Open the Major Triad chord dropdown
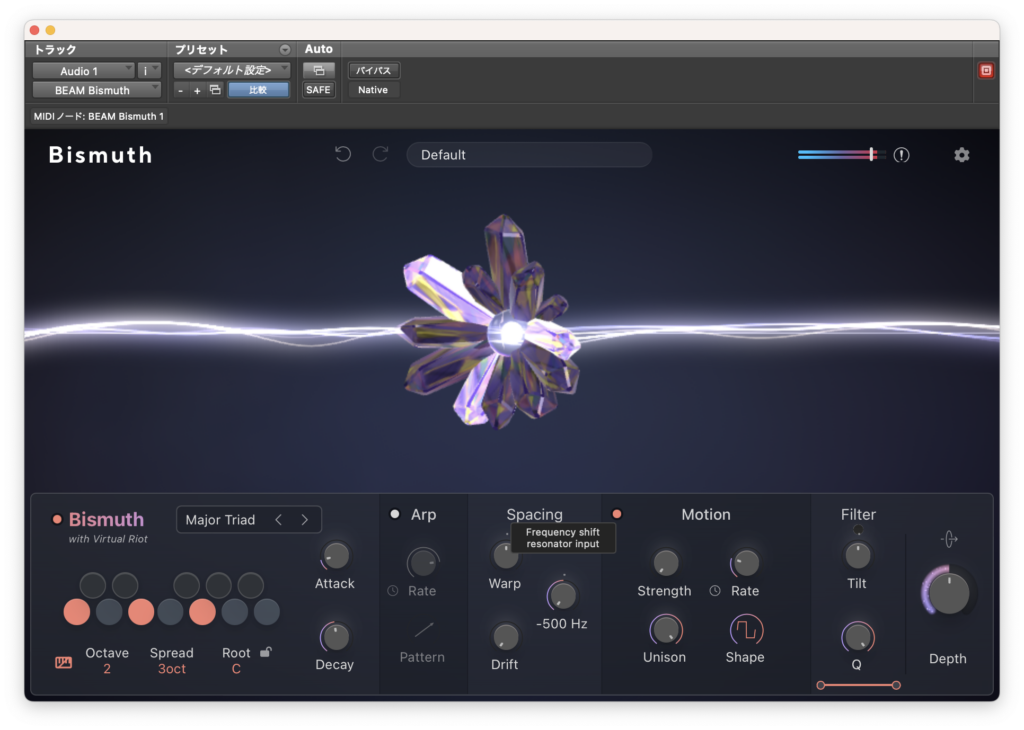 pyautogui.click(x=221, y=520)
